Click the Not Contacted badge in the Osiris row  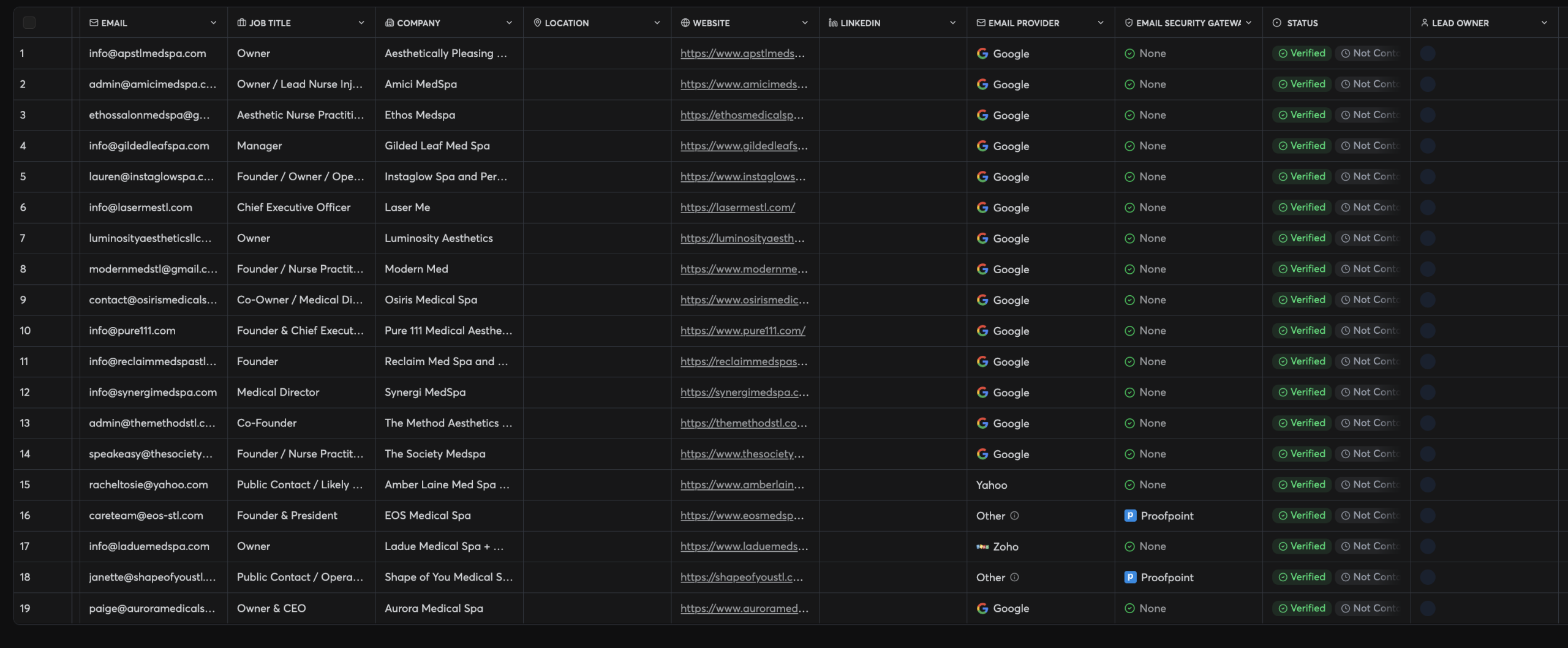click(x=1369, y=300)
